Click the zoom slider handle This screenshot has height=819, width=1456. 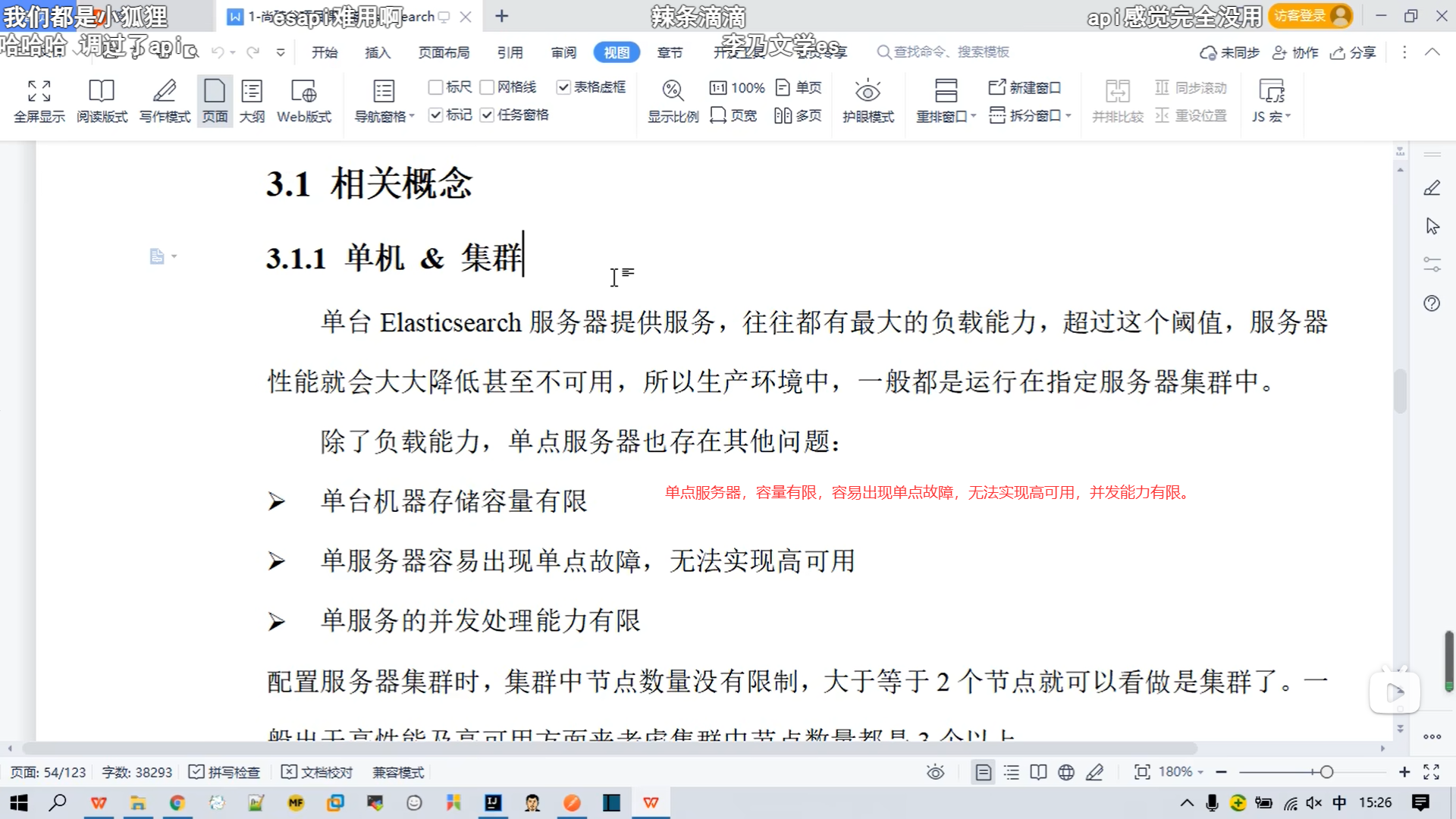1326,772
